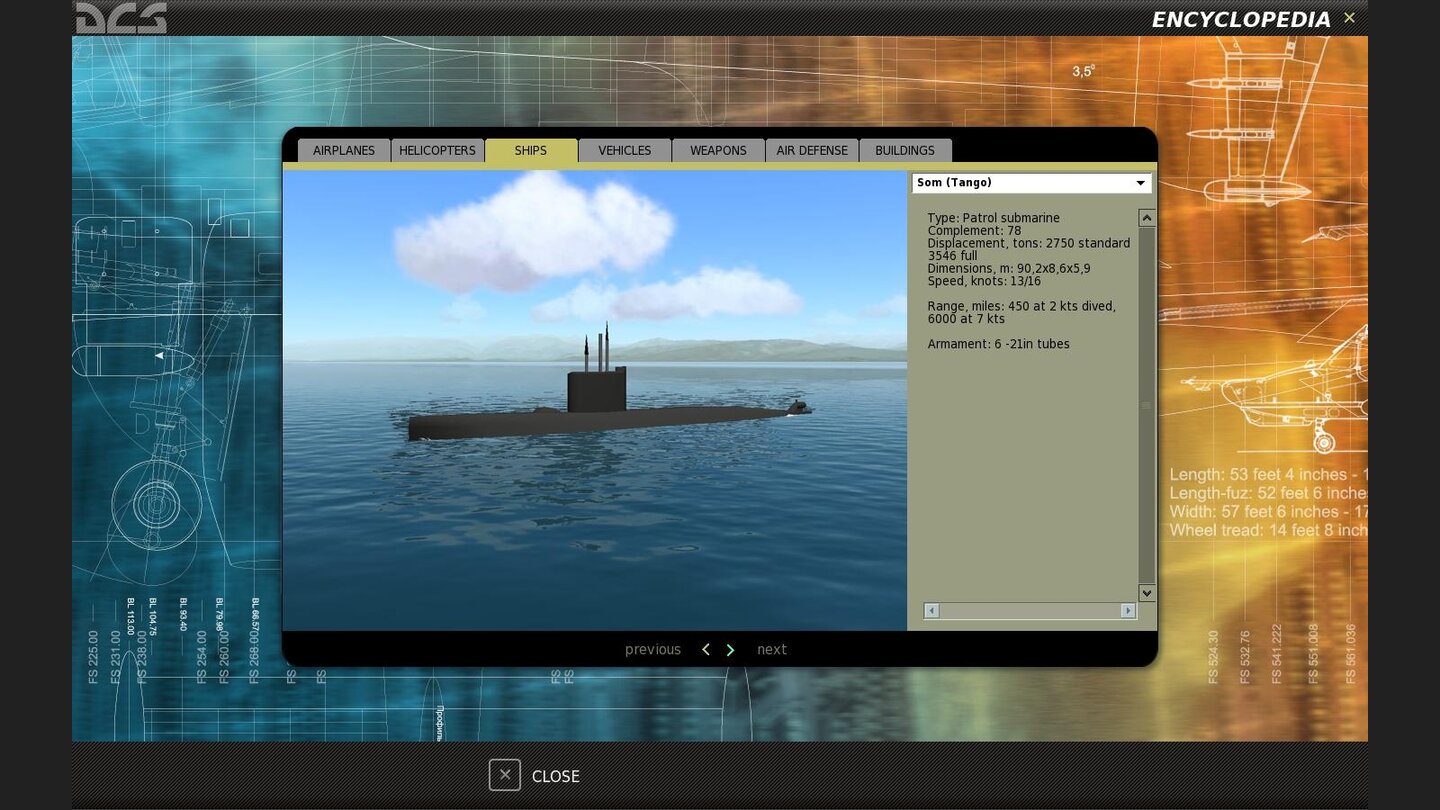
Task: Click the 'Type: Patrol submarine' text
Action: point(993,218)
